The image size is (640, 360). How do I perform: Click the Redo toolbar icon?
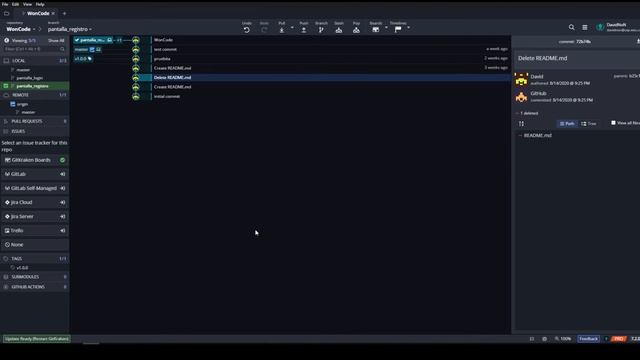pos(264,30)
